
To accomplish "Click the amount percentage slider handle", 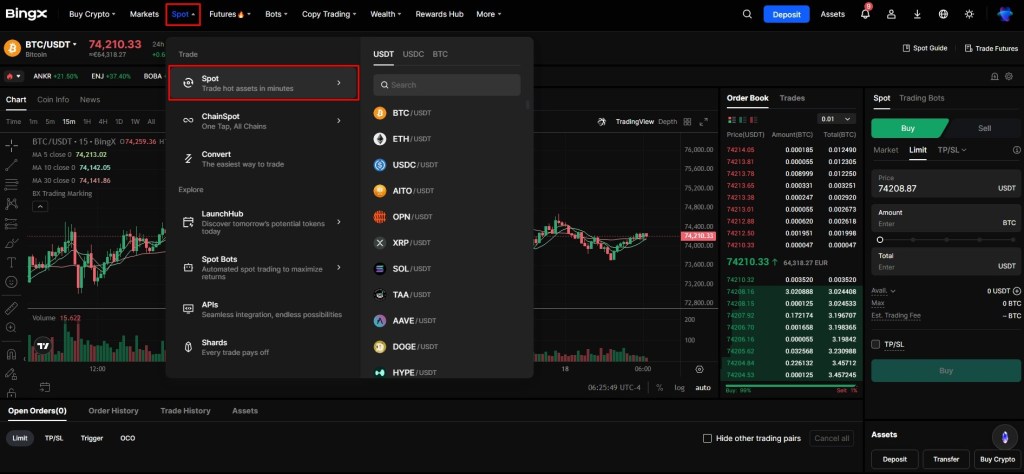I will tap(880, 240).
